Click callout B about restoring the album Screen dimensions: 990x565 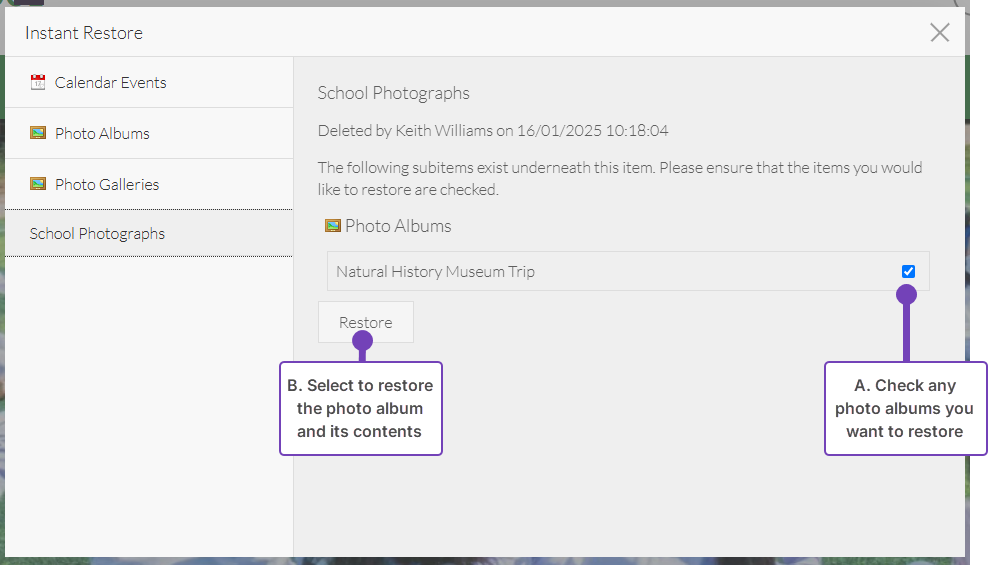[x=360, y=408]
